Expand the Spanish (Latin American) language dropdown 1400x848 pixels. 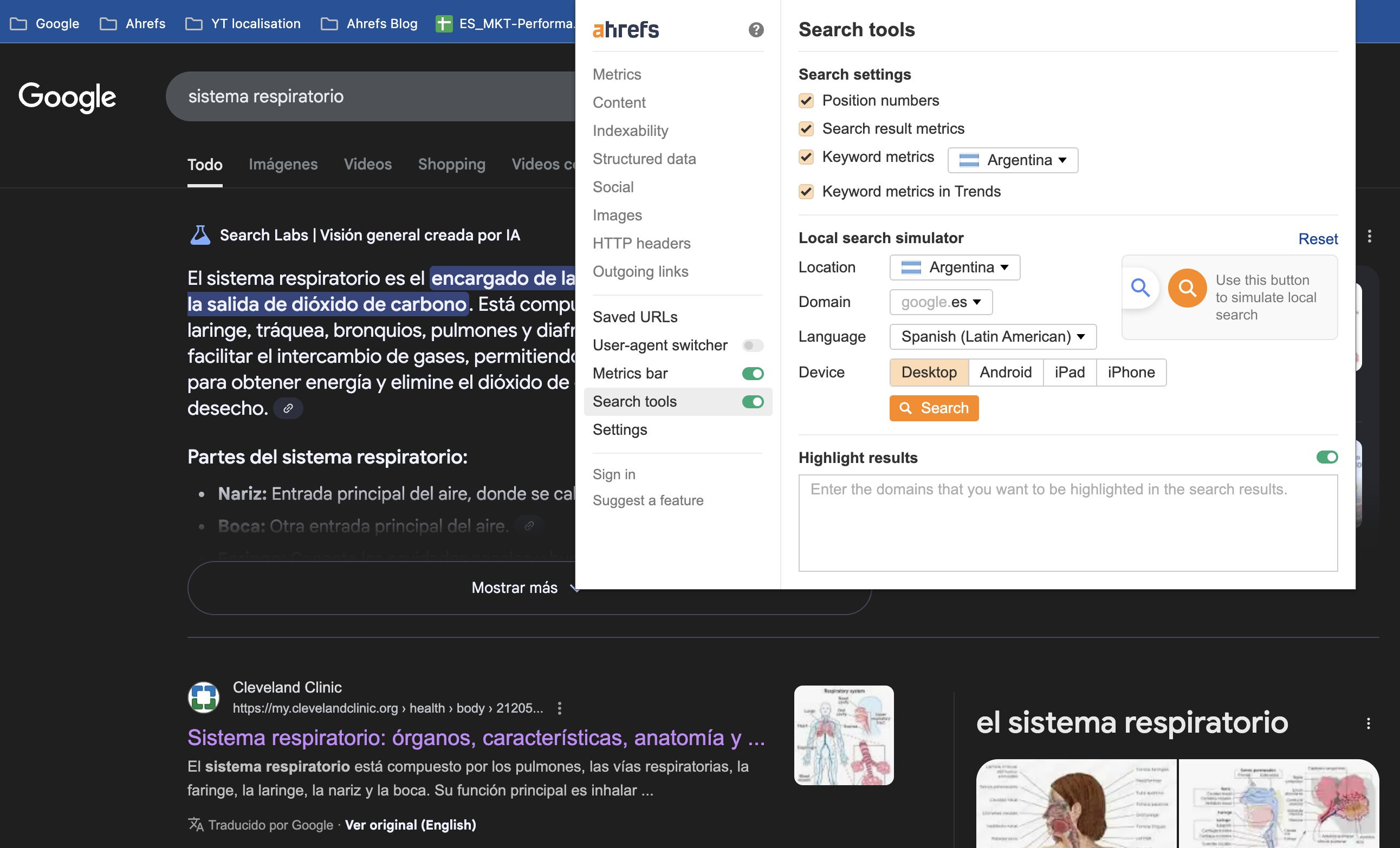click(x=993, y=337)
